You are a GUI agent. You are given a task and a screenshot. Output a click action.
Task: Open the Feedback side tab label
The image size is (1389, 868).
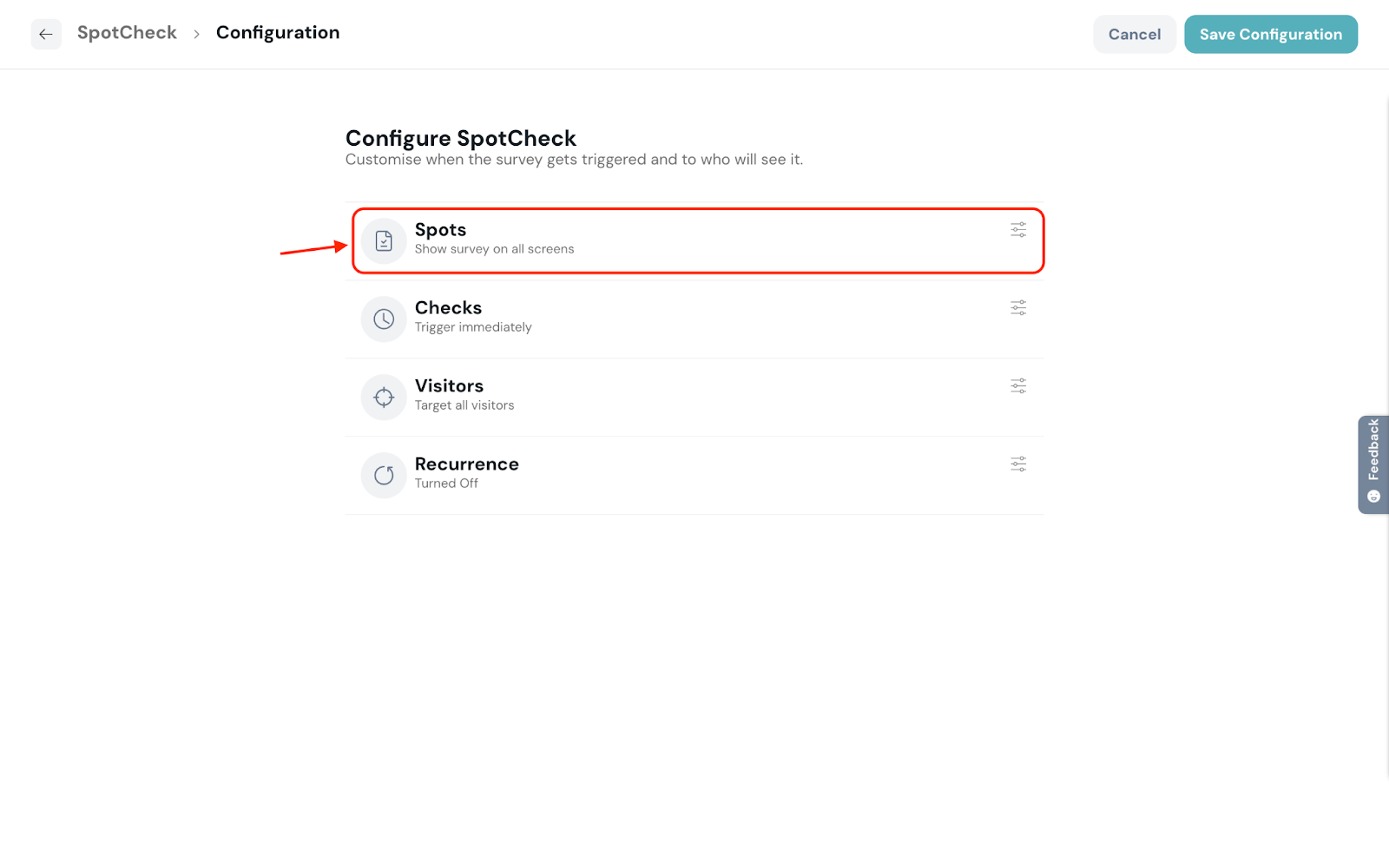pyautogui.click(x=1373, y=450)
